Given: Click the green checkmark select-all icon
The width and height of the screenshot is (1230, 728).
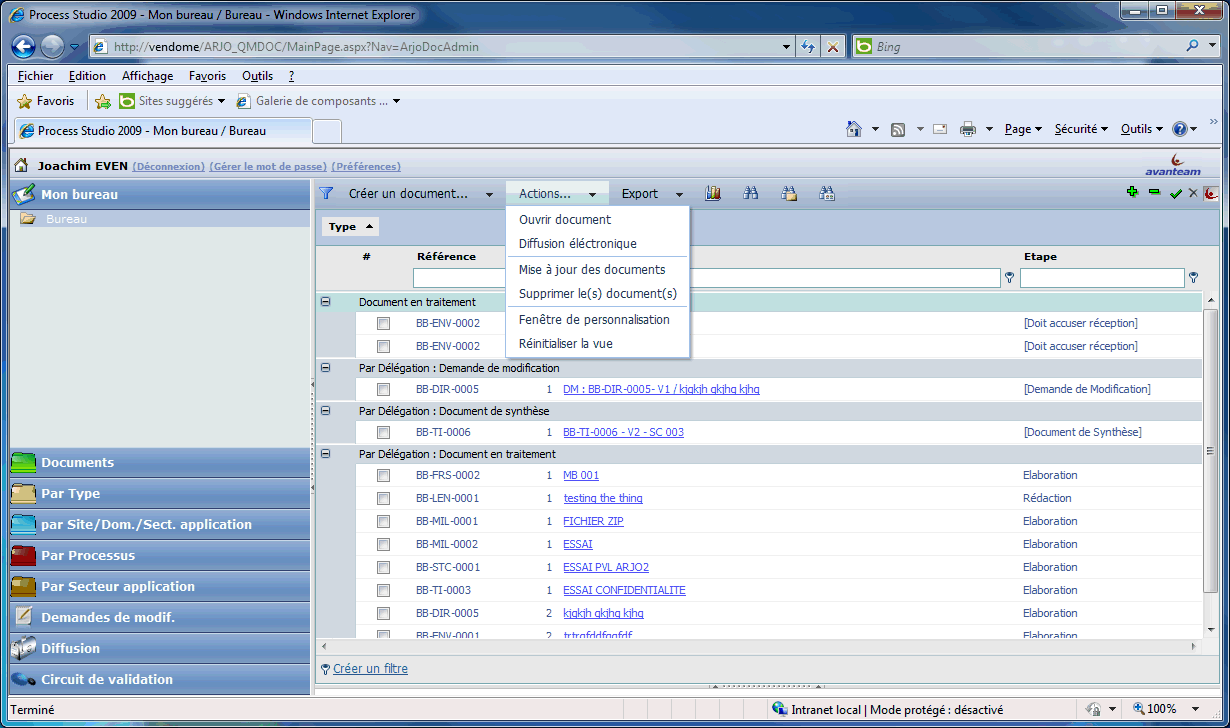Looking at the screenshot, I should coord(1175,194).
